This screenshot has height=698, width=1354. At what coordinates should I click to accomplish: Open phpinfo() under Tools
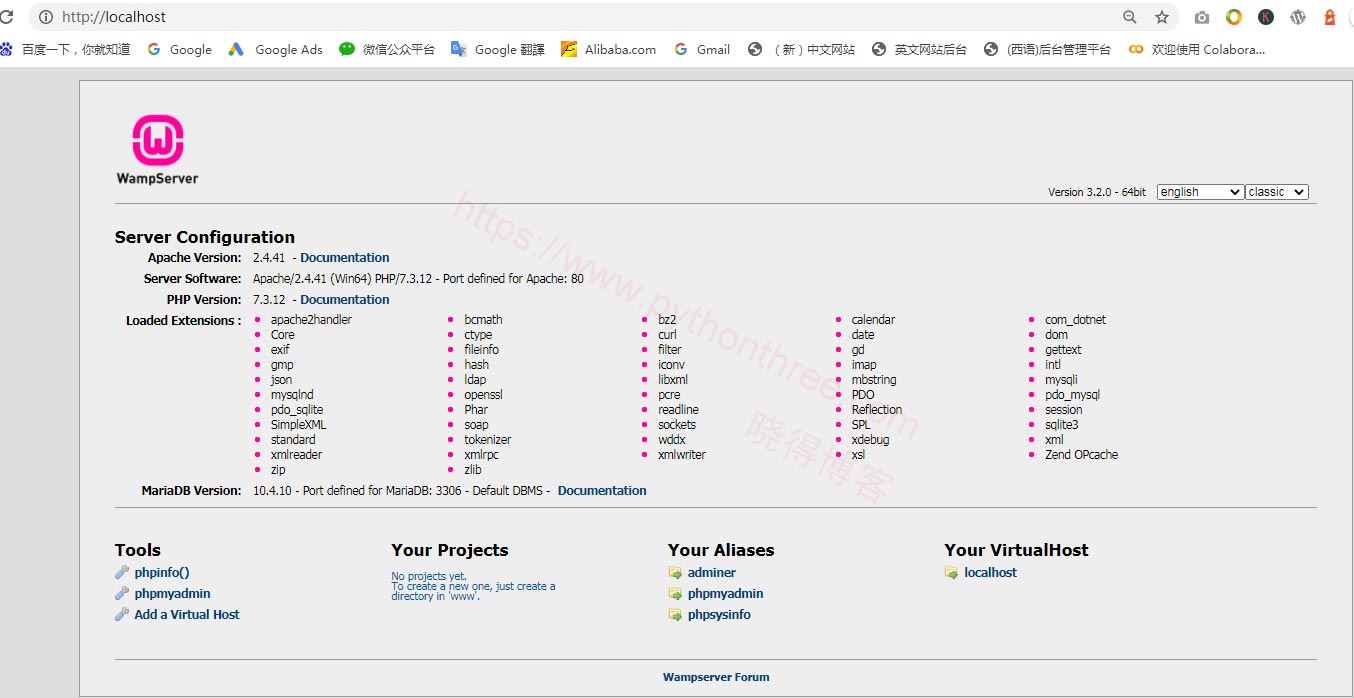coord(162,573)
